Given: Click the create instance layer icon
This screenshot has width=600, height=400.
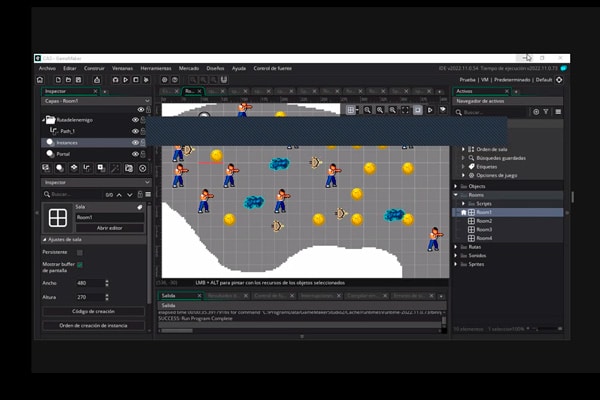Looking at the screenshot, I should pyautogui.click(x=60, y=168).
